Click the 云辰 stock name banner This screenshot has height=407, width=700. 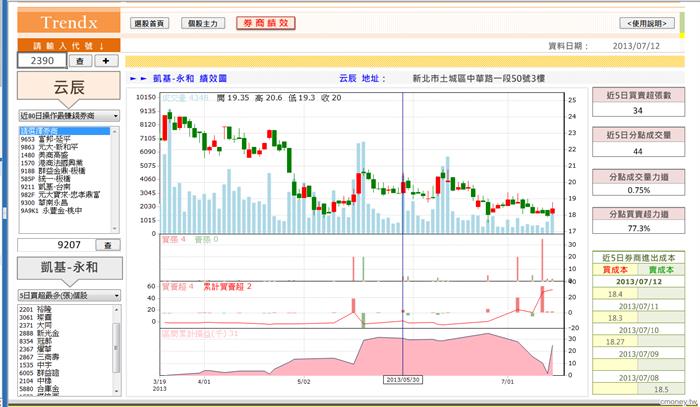point(69,87)
